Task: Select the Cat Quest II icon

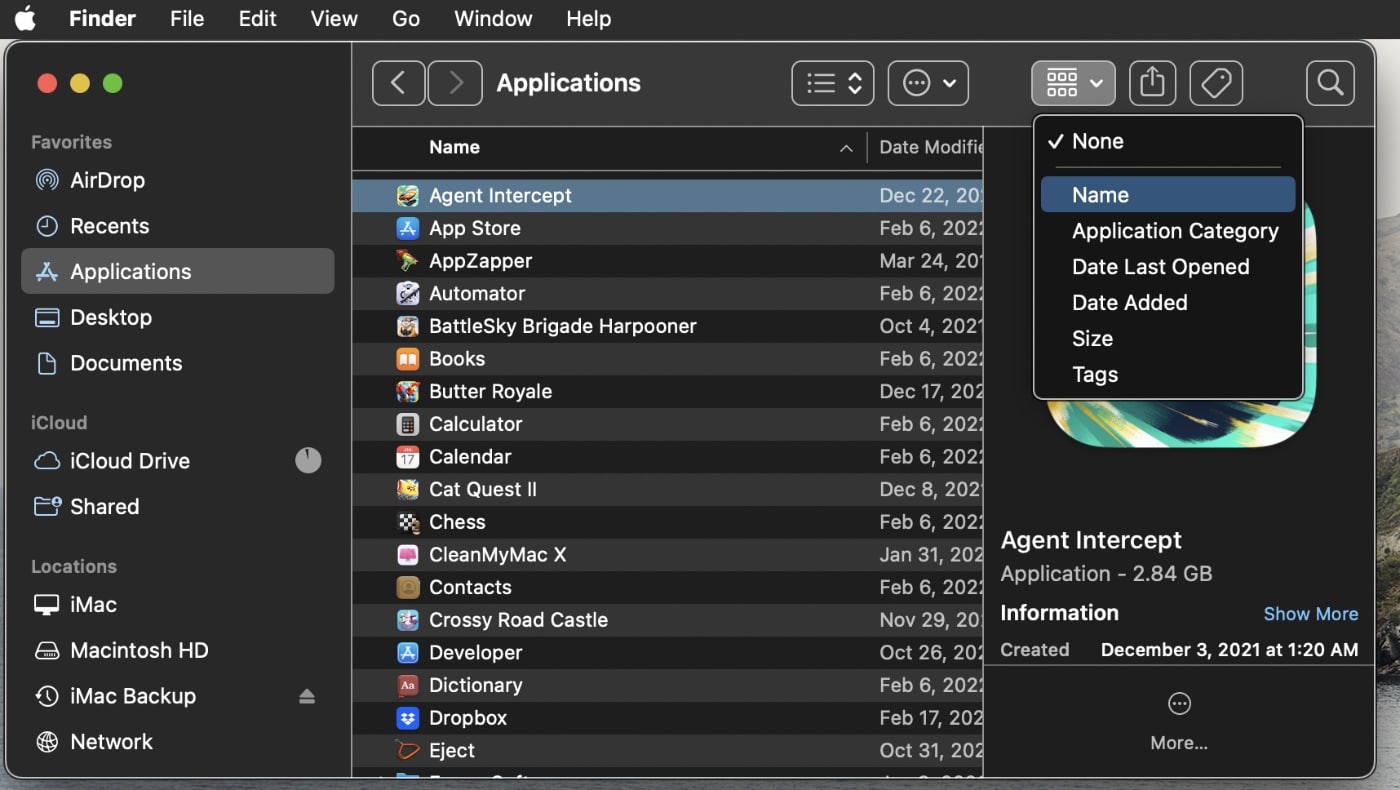Action: [x=407, y=489]
